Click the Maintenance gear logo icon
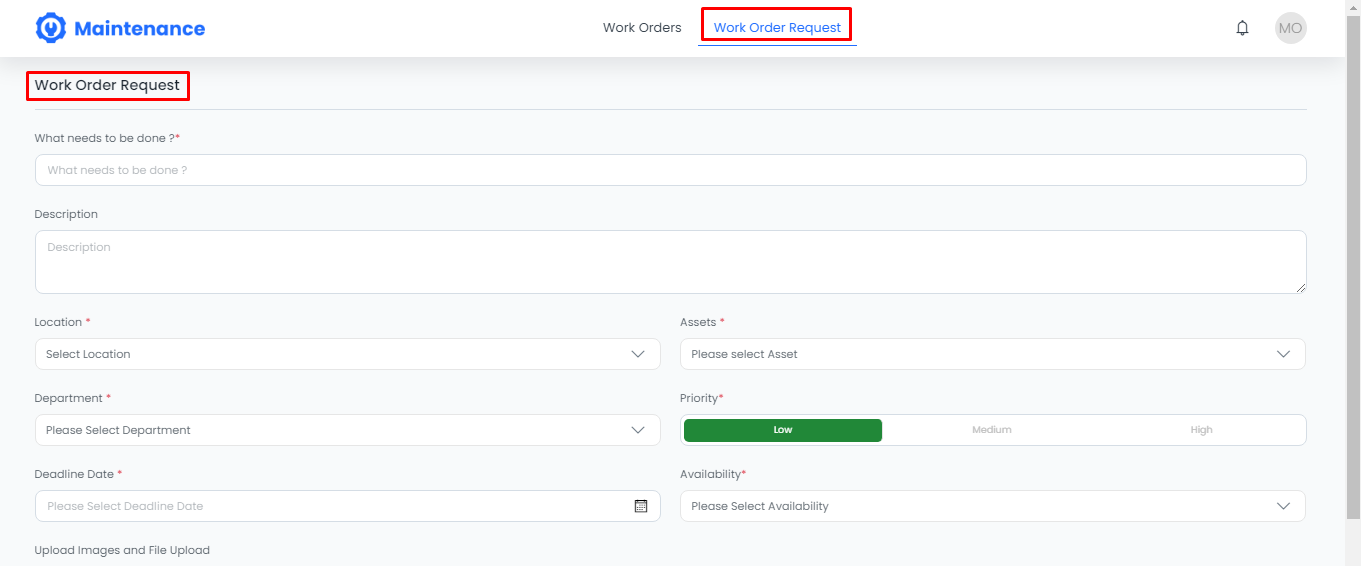The width and height of the screenshot is (1361, 566). click(50, 28)
